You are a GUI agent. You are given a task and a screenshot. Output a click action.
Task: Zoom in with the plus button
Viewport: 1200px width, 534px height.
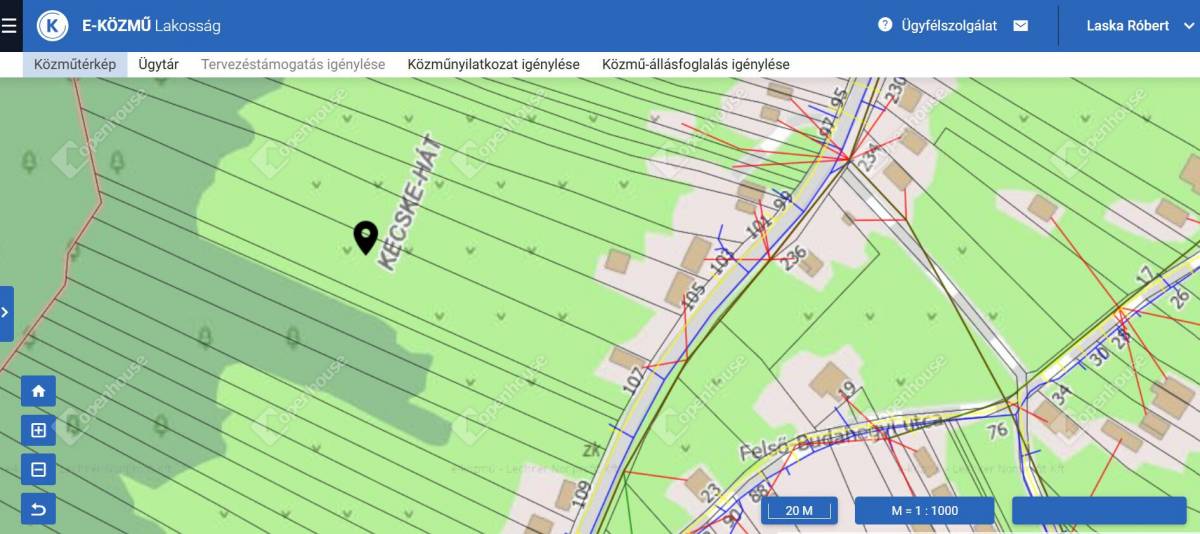coord(38,431)
